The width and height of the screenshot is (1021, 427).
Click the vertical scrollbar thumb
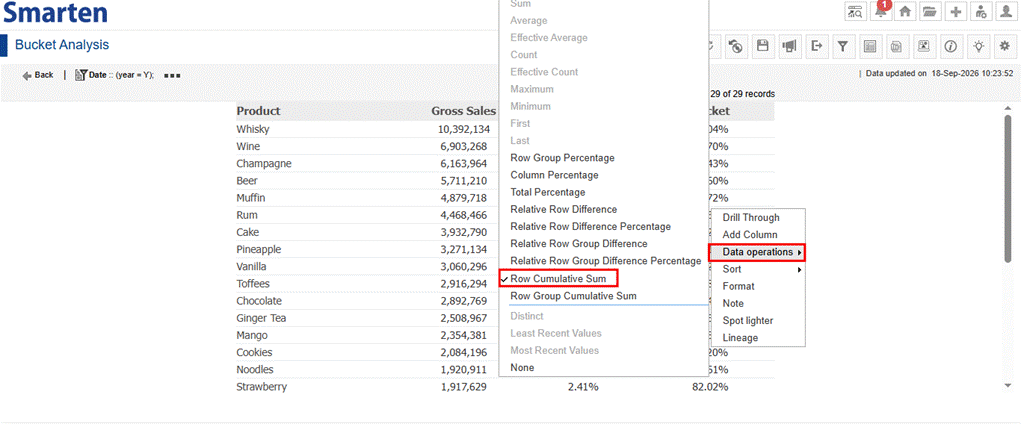coord(1008,189)
